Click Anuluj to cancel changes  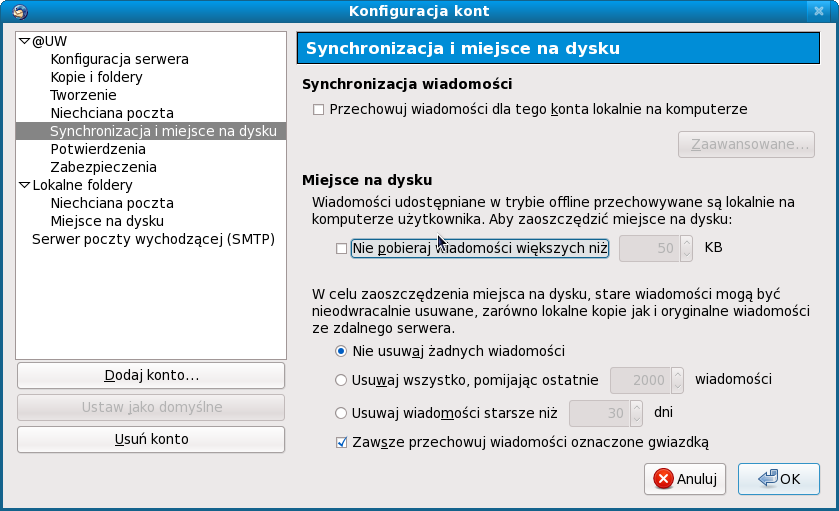[x=686, y=479]
